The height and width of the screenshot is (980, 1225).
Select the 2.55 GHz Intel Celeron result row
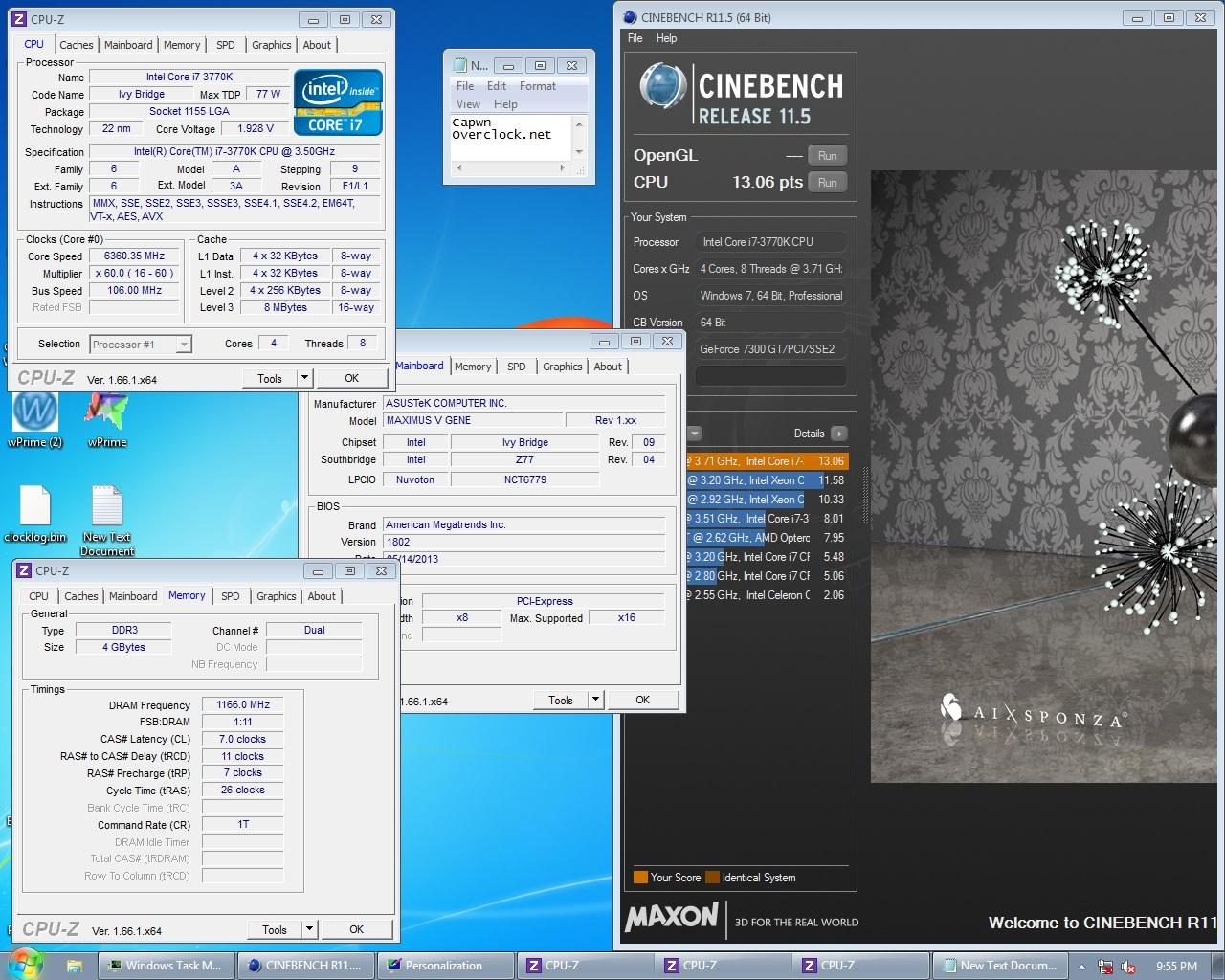point(767,595)
